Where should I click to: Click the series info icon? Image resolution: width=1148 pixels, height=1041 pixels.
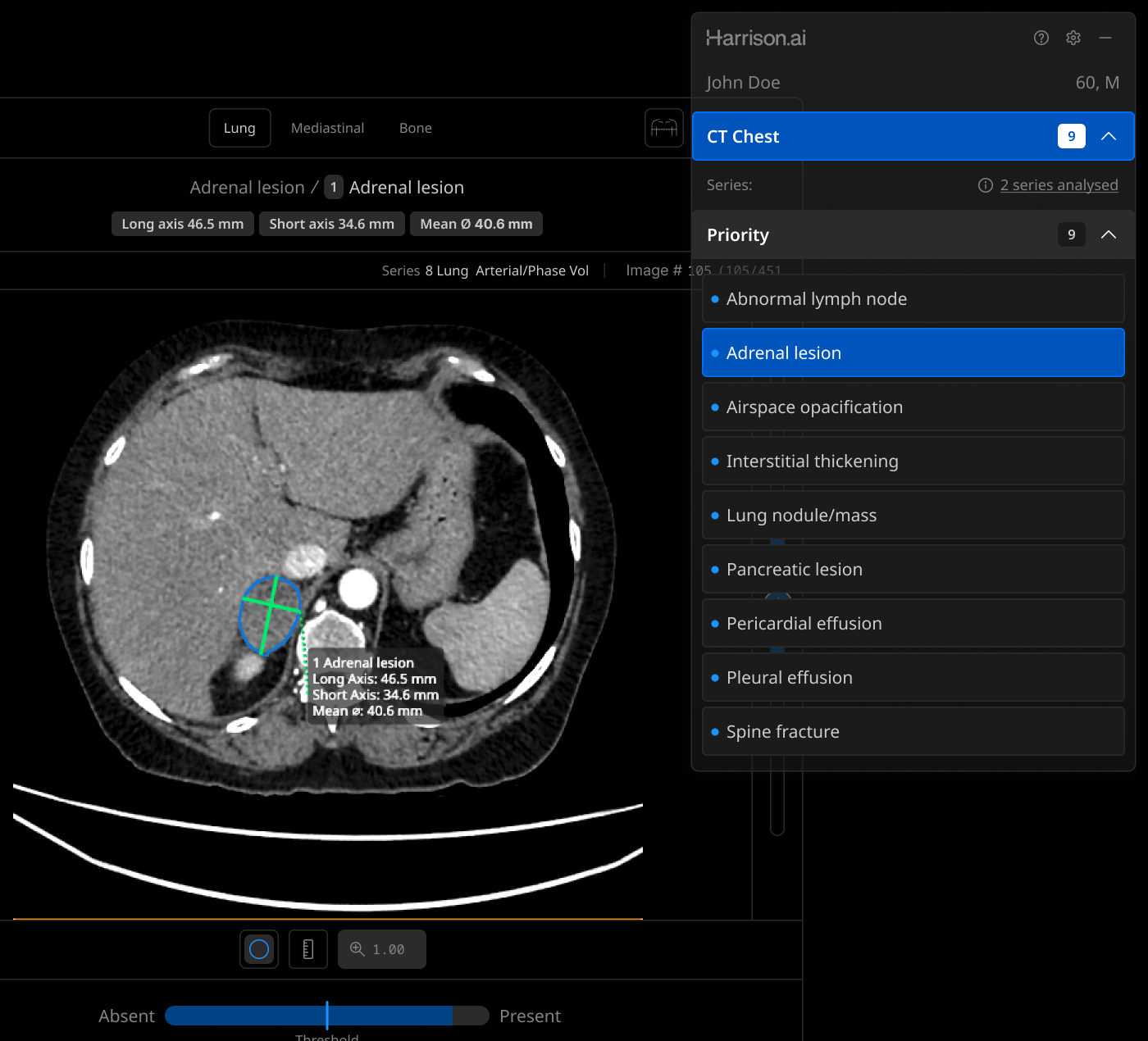click(x=985, y=185)
